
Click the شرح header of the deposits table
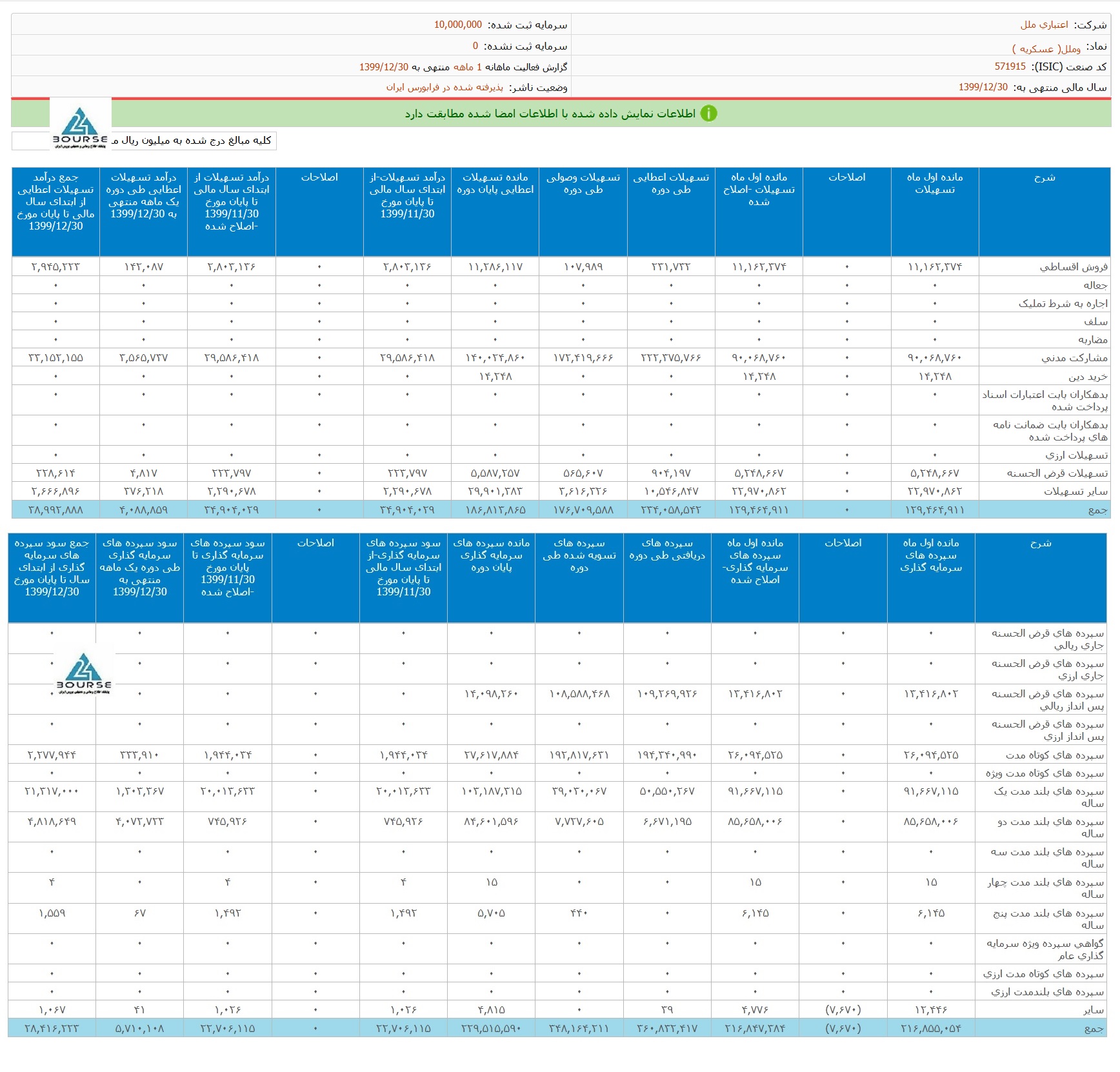1040,543
